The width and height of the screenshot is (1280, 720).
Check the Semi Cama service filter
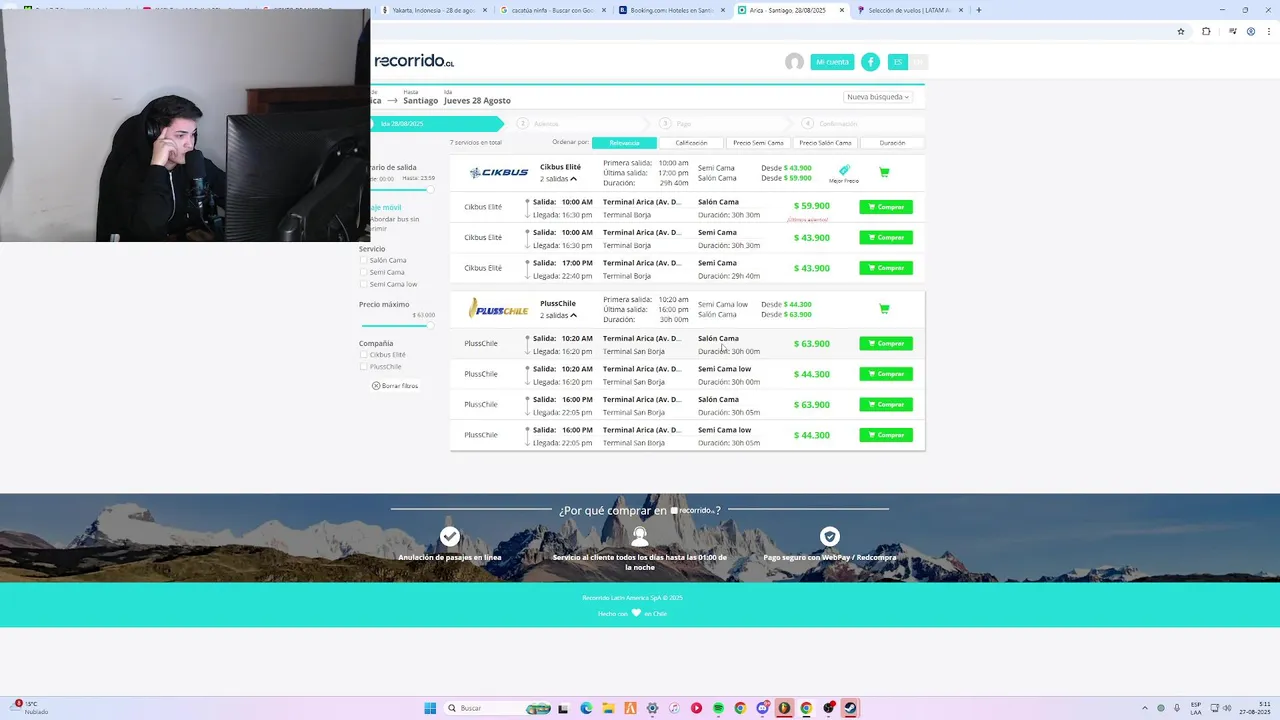click(x=364, y=272)
